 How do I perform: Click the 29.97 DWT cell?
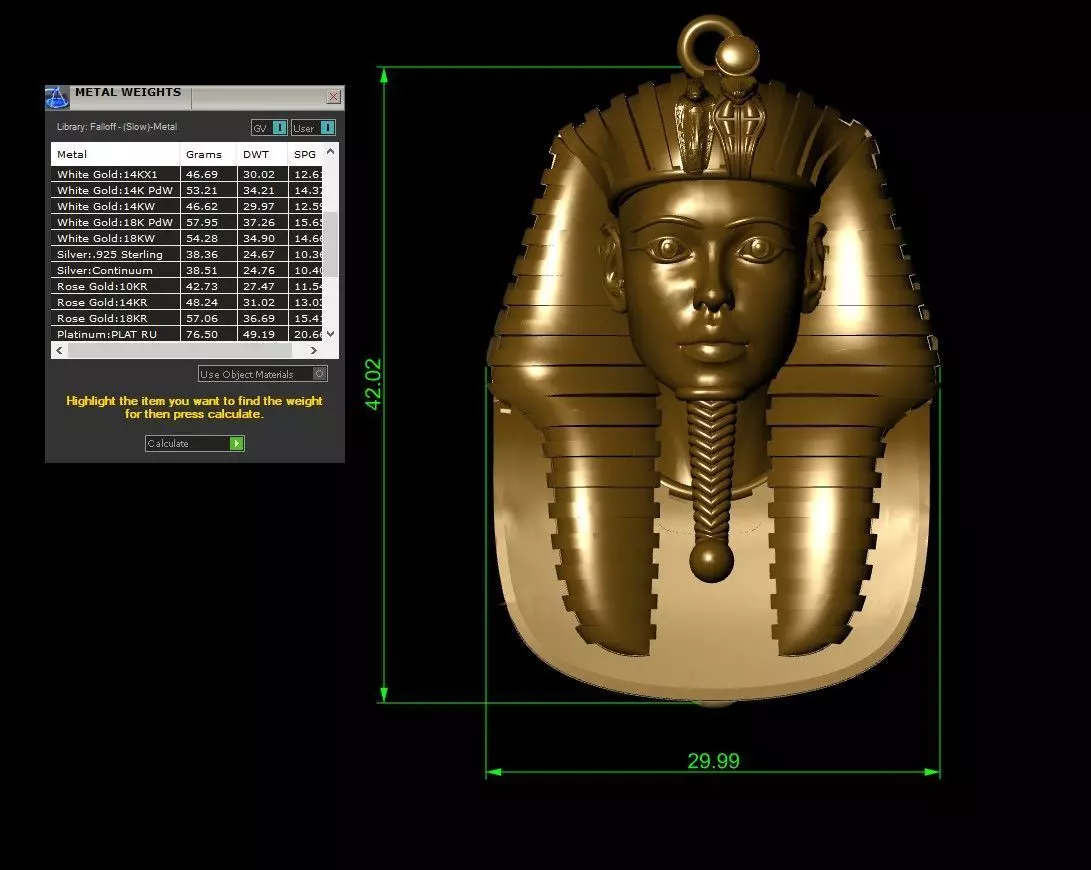tap(262, 206)
